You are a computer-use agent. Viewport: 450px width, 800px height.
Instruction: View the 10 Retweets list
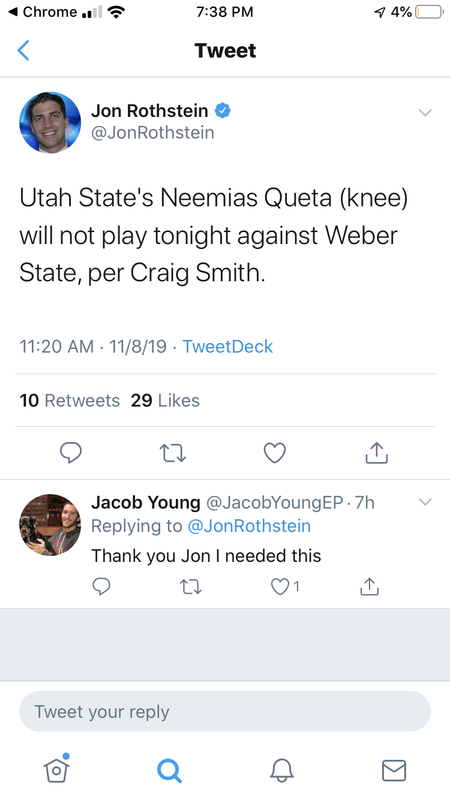click(69, 401)
